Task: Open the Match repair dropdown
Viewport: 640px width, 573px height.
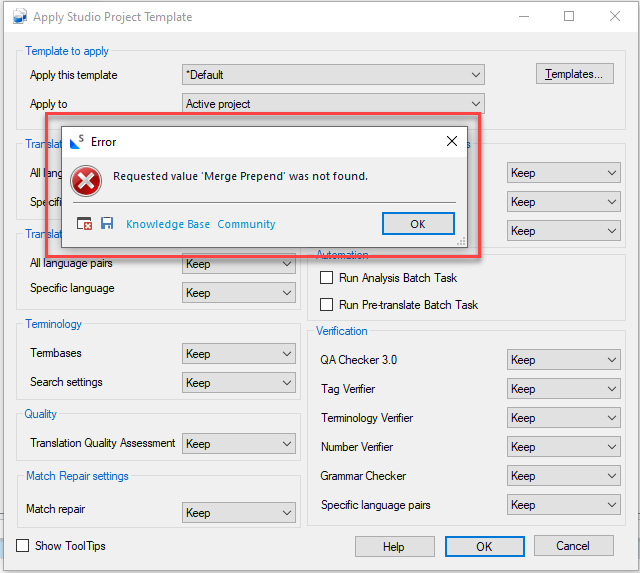Action: tap(239, 513)
